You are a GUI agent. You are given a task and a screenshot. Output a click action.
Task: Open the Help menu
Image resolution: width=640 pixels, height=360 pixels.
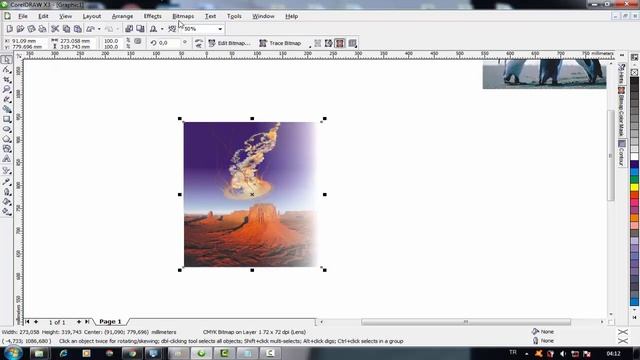[291, 16]
